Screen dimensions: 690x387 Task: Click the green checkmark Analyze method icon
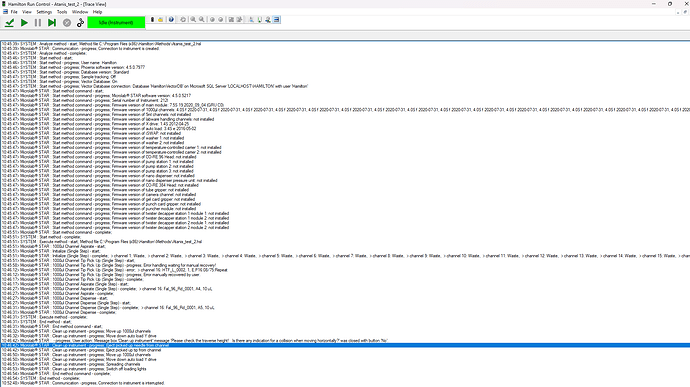pos(9,22)
